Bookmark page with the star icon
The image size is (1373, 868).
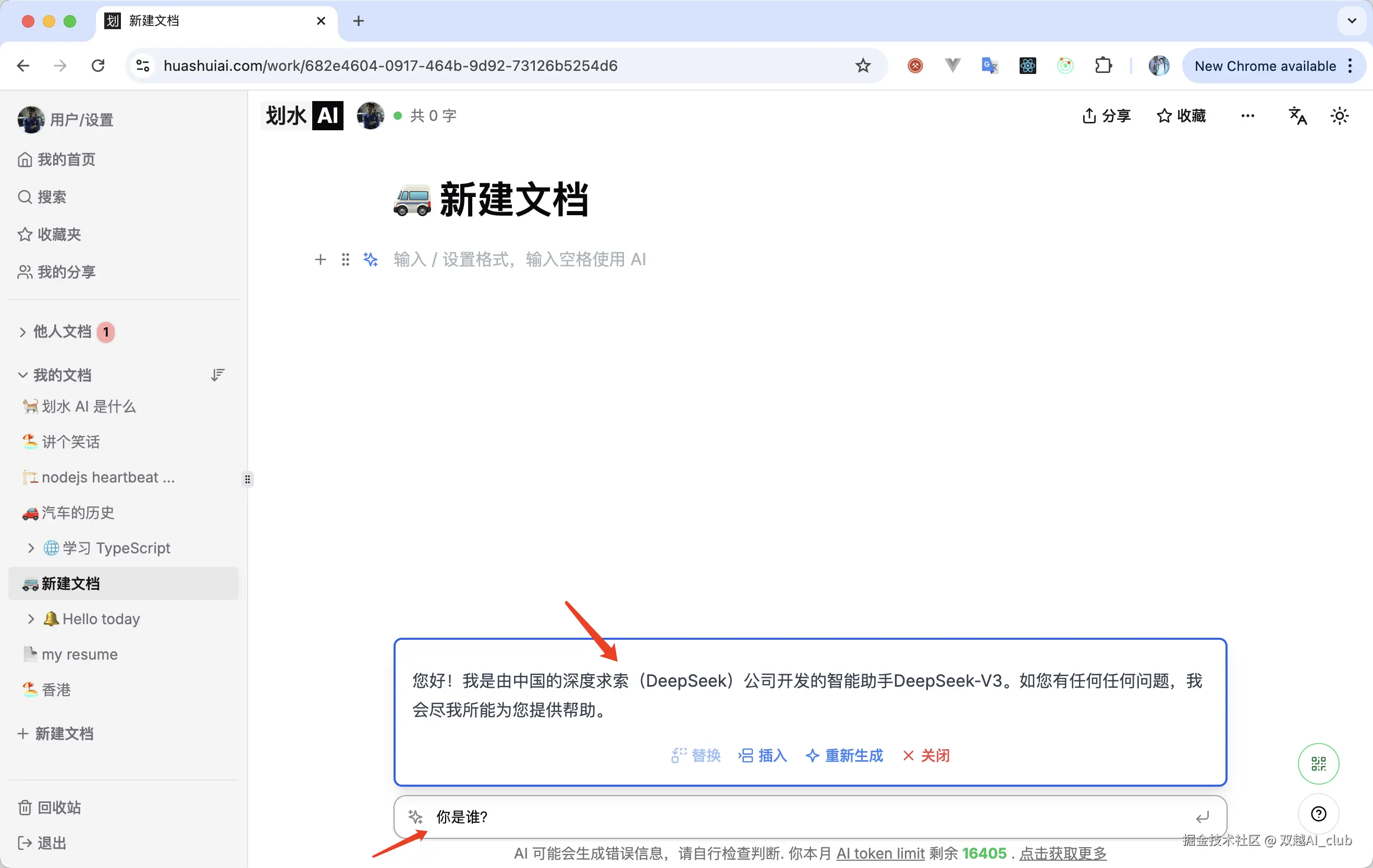pyautogui.click(x=863, y=66)
